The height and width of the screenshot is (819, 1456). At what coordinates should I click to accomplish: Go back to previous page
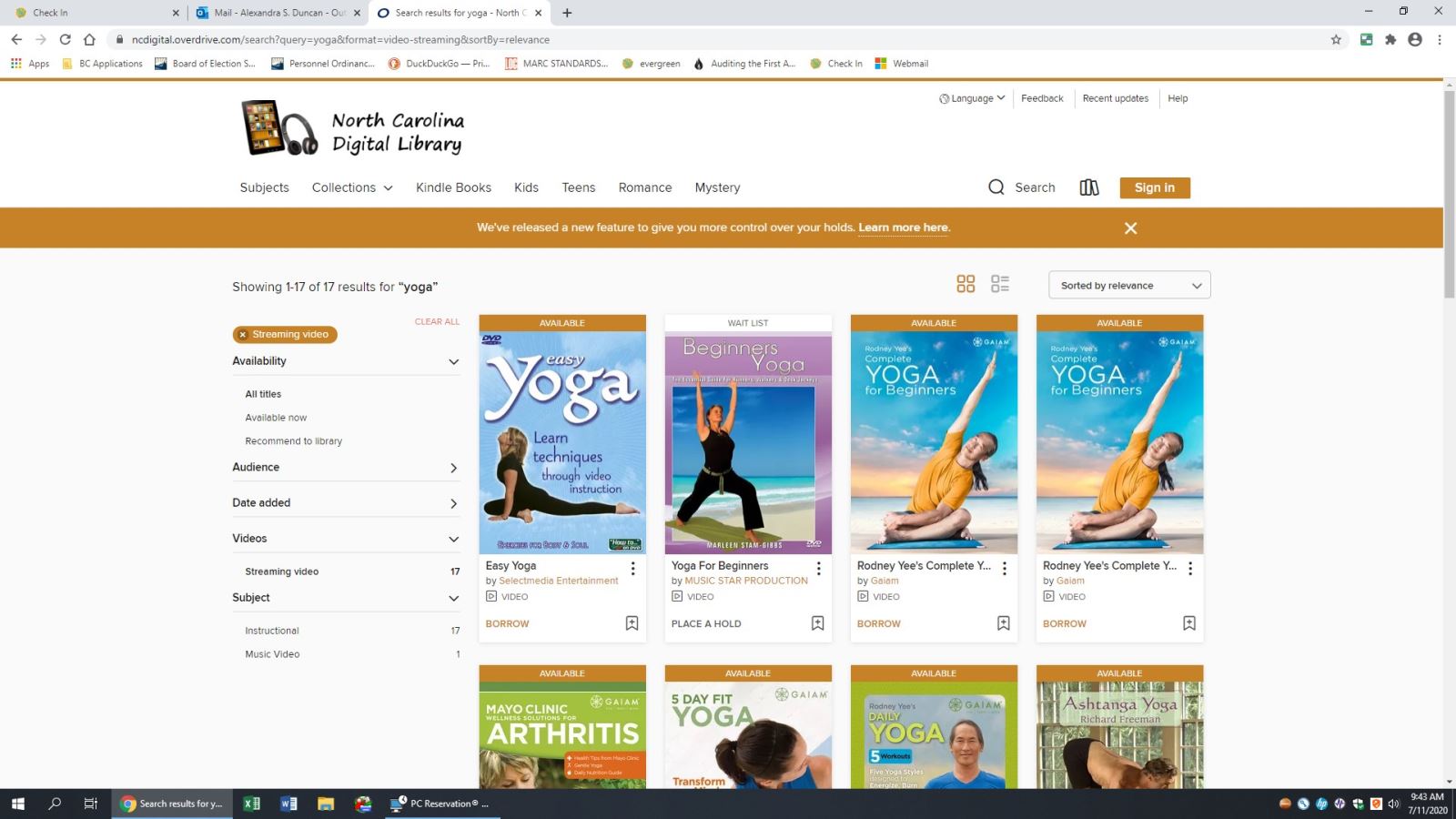(x=16, y=39)
